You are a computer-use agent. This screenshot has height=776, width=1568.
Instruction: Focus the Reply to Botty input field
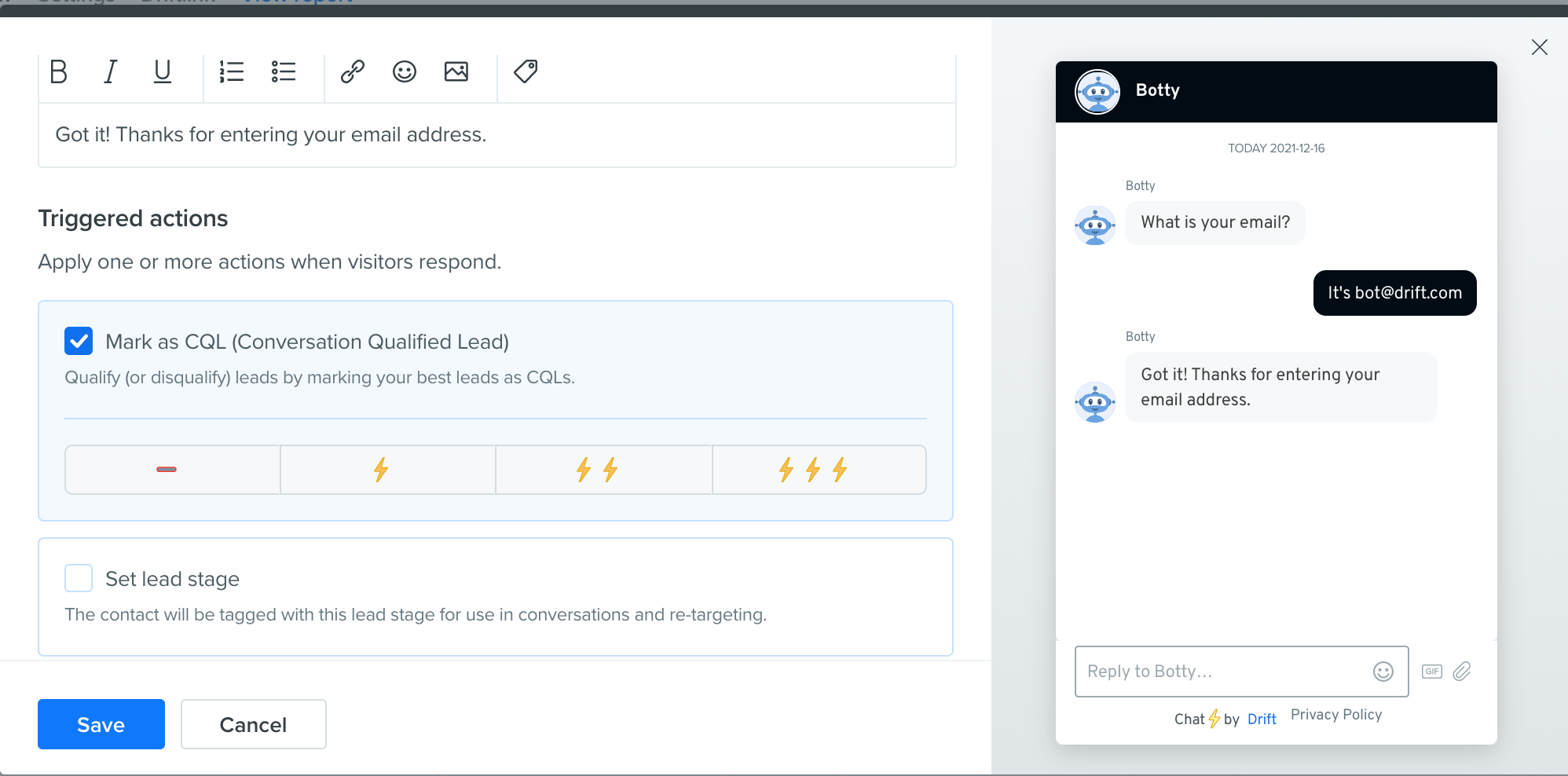[1241, 672]
